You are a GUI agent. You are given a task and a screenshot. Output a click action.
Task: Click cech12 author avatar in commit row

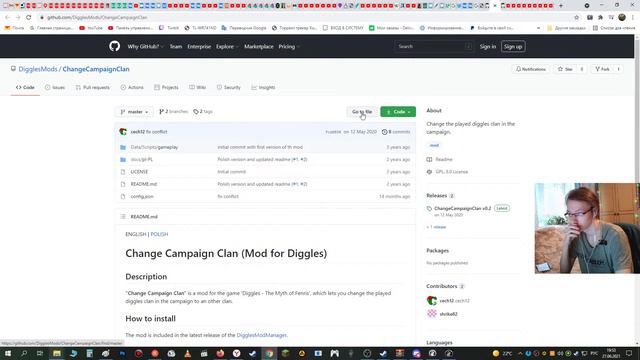(123, 132)
